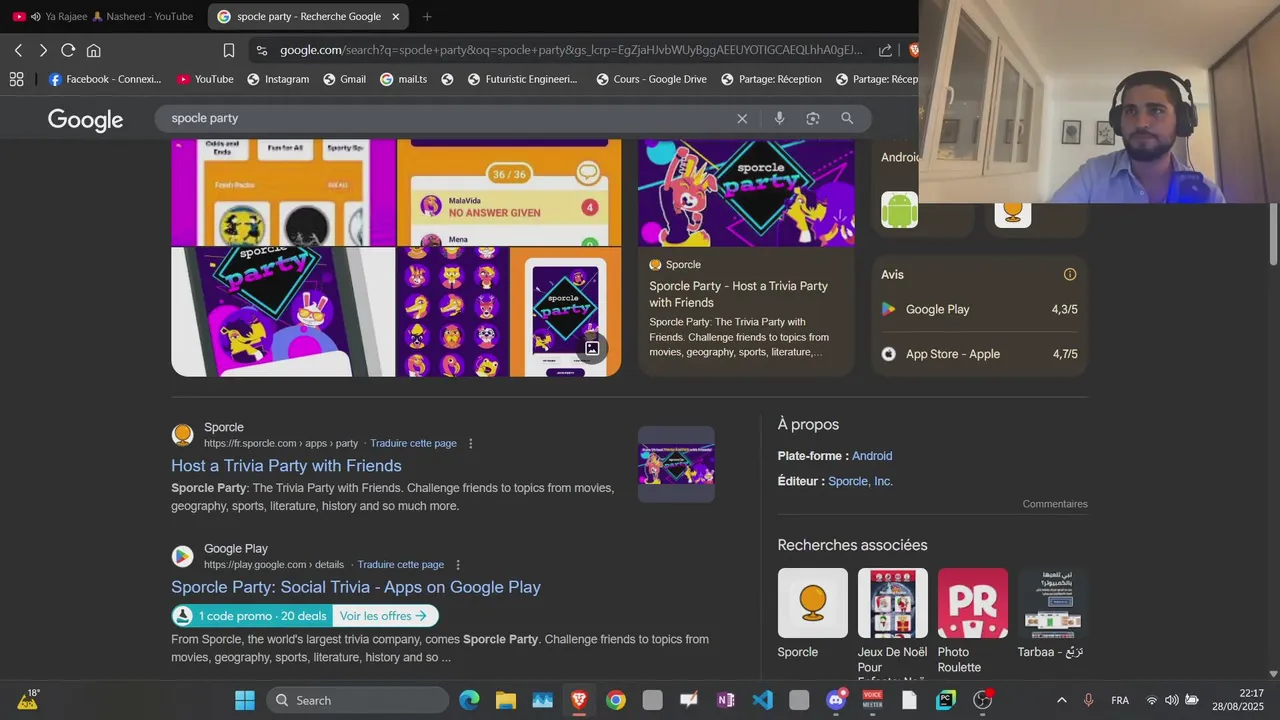Screen dimensions: 1280x720
Task: Click the taskbar Search box
Action: pyautogui.click(x=358, y=700)
